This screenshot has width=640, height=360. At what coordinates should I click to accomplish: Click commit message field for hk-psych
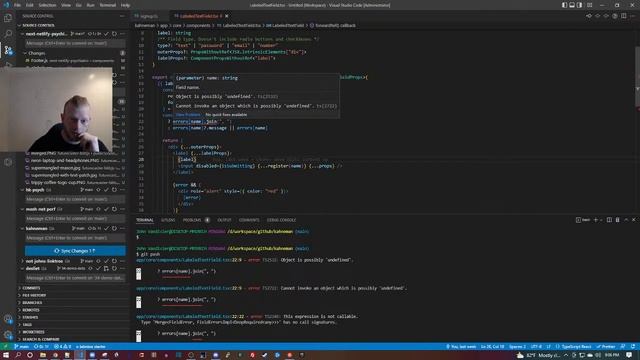click(75, 199)
